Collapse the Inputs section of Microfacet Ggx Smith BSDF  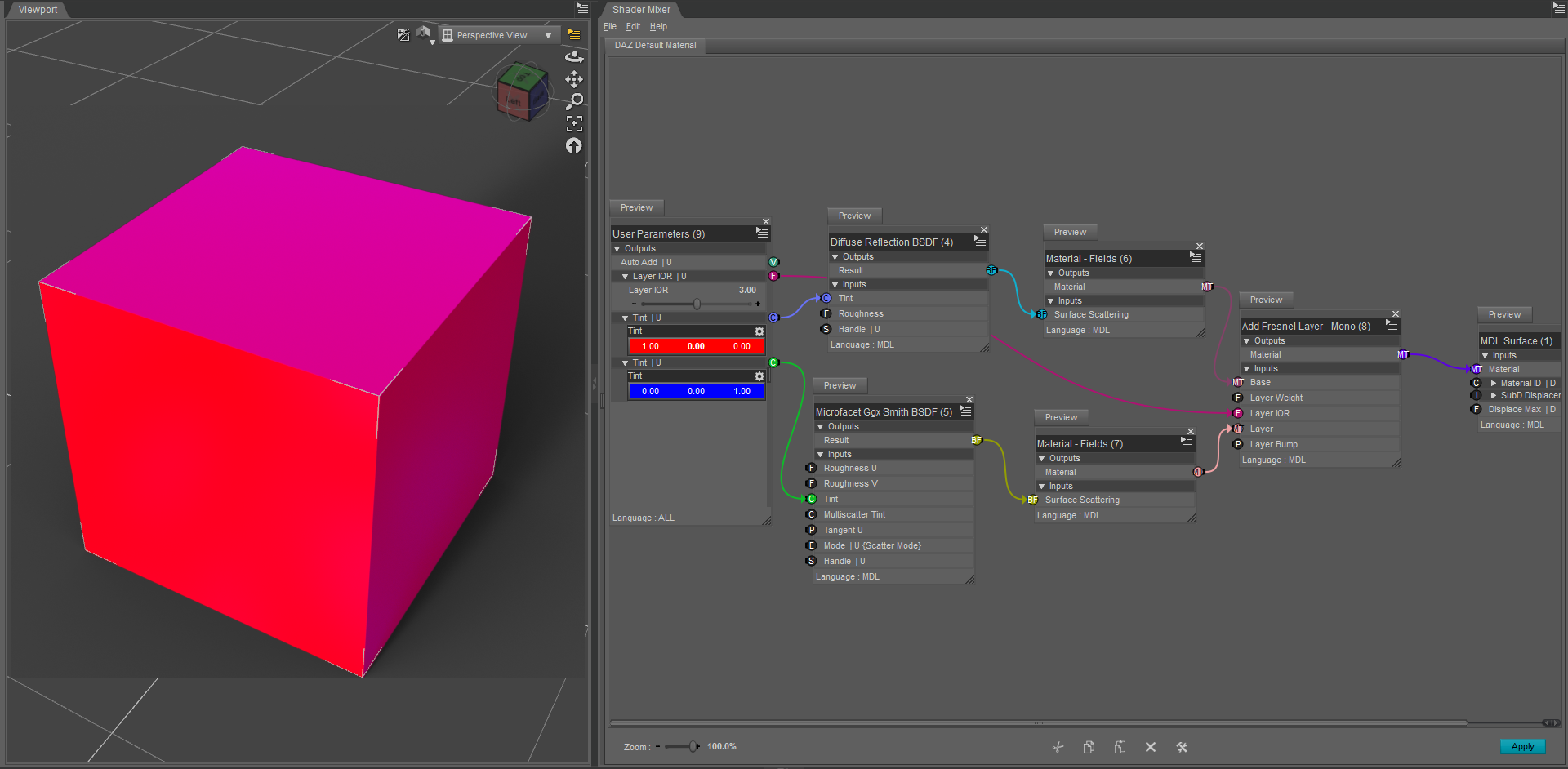(820, 454)
